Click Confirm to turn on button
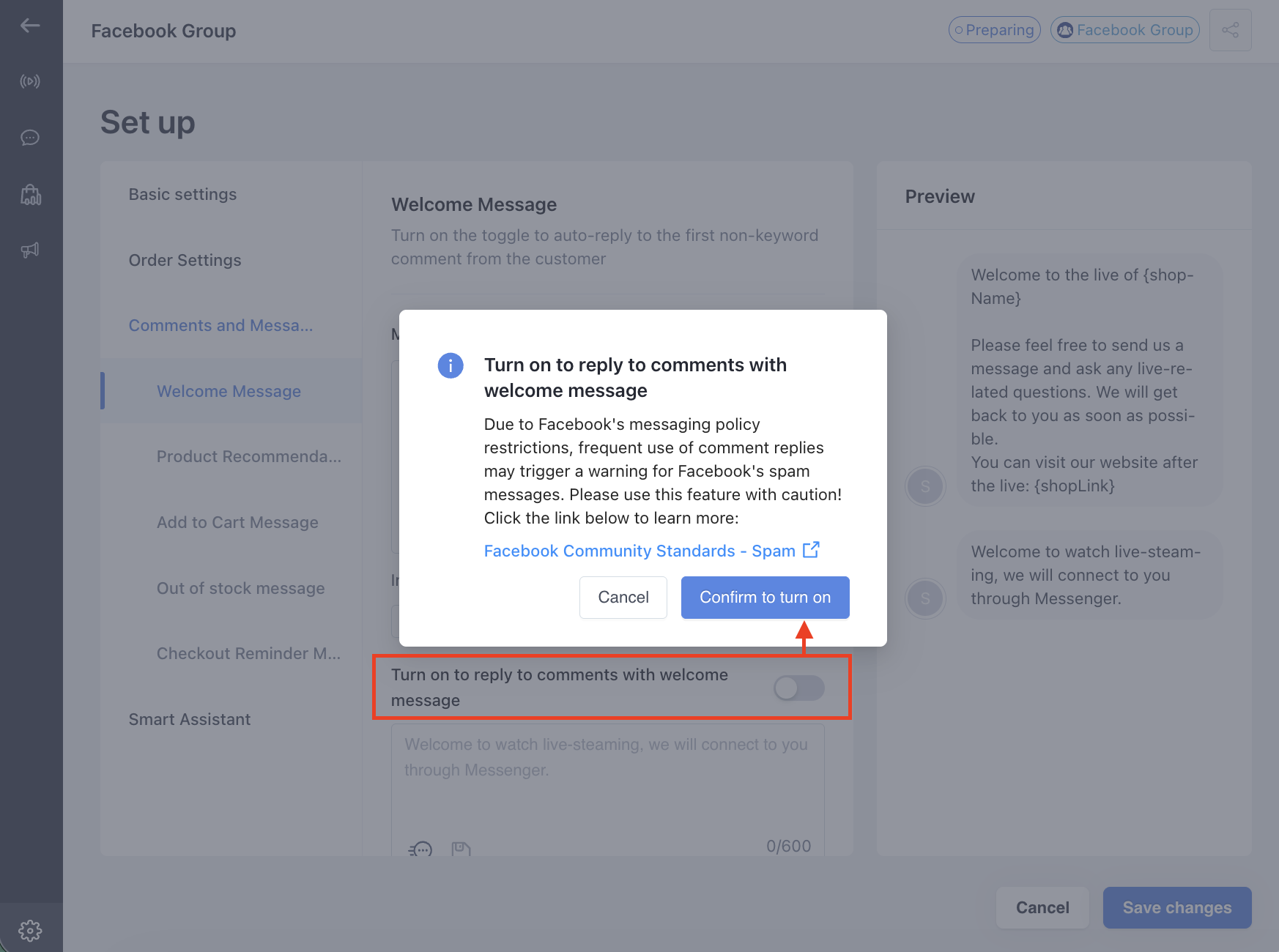This screenshot has height=952, width=1279. [x=765, y=598]
